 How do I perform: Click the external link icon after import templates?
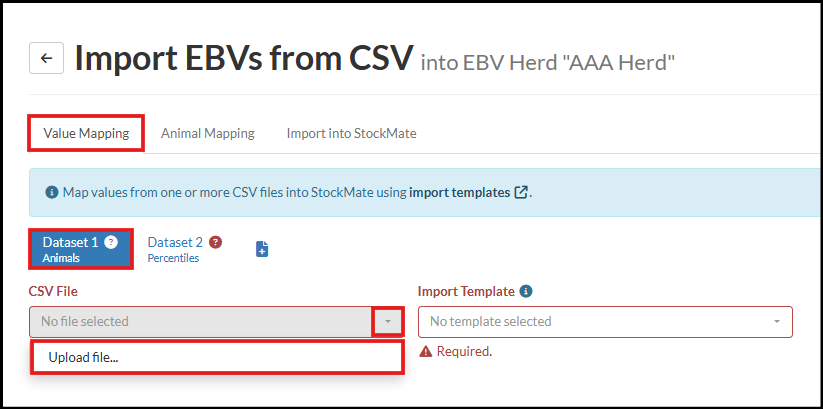[x=521, y=192]
